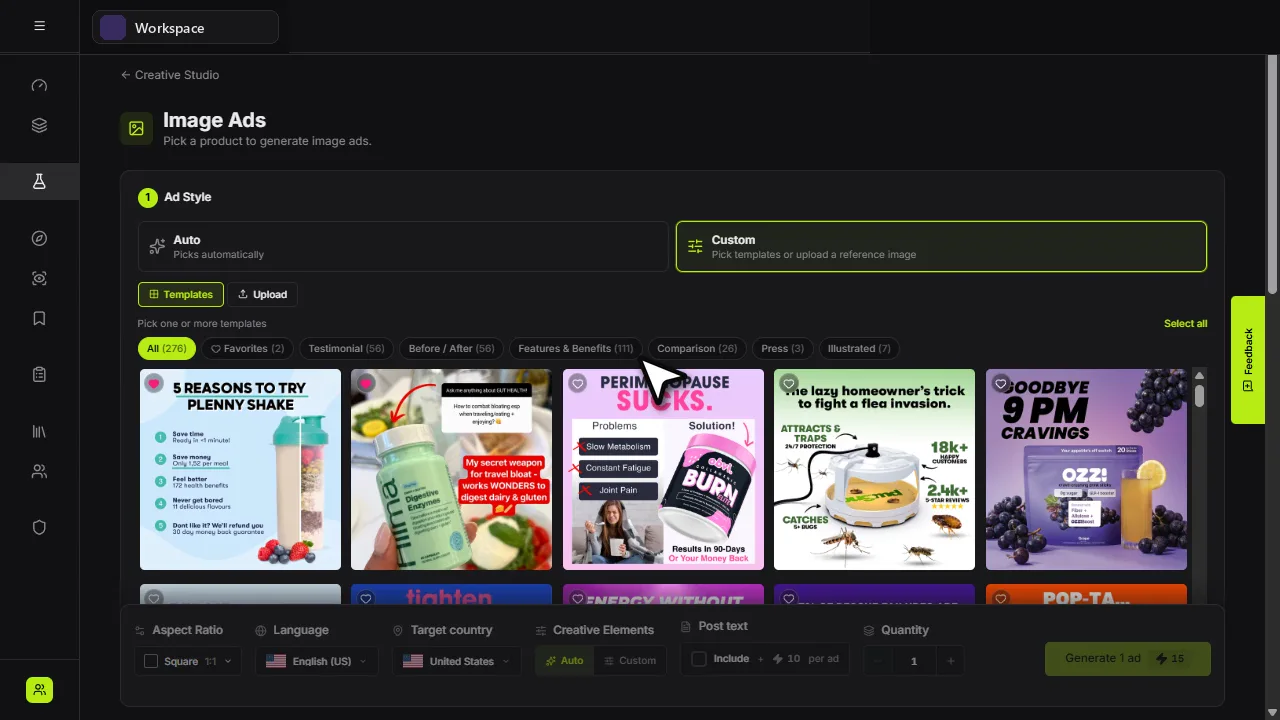The height and width of the screenshot is (720, 1280).
Task: Select the flask lab icon in sidebar
Action: [x=39, y=181]
